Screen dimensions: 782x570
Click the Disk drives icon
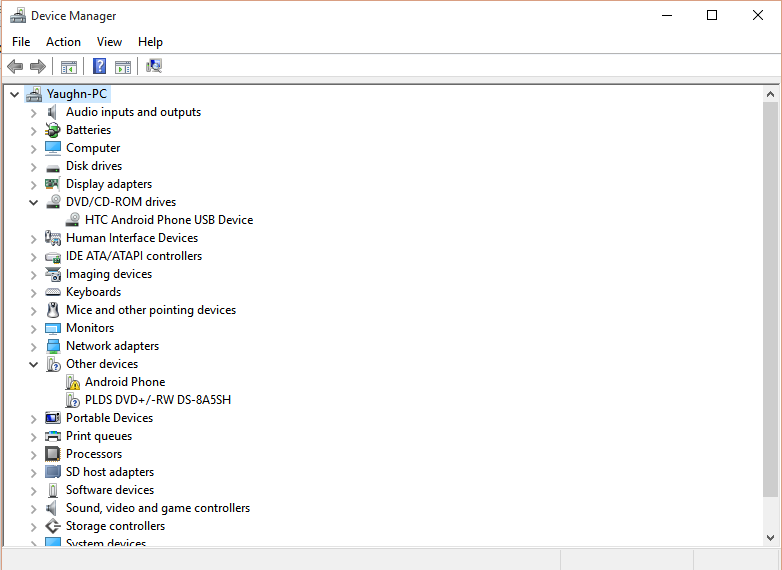tap(52, 168)
